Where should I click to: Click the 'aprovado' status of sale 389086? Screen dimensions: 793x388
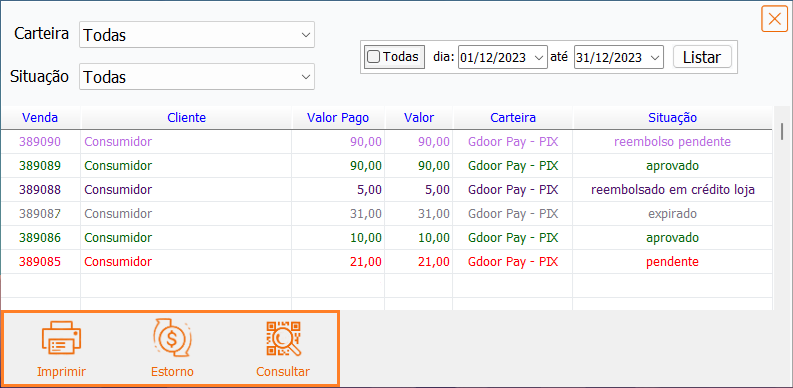pyautogui.click(x=672, y=238)
